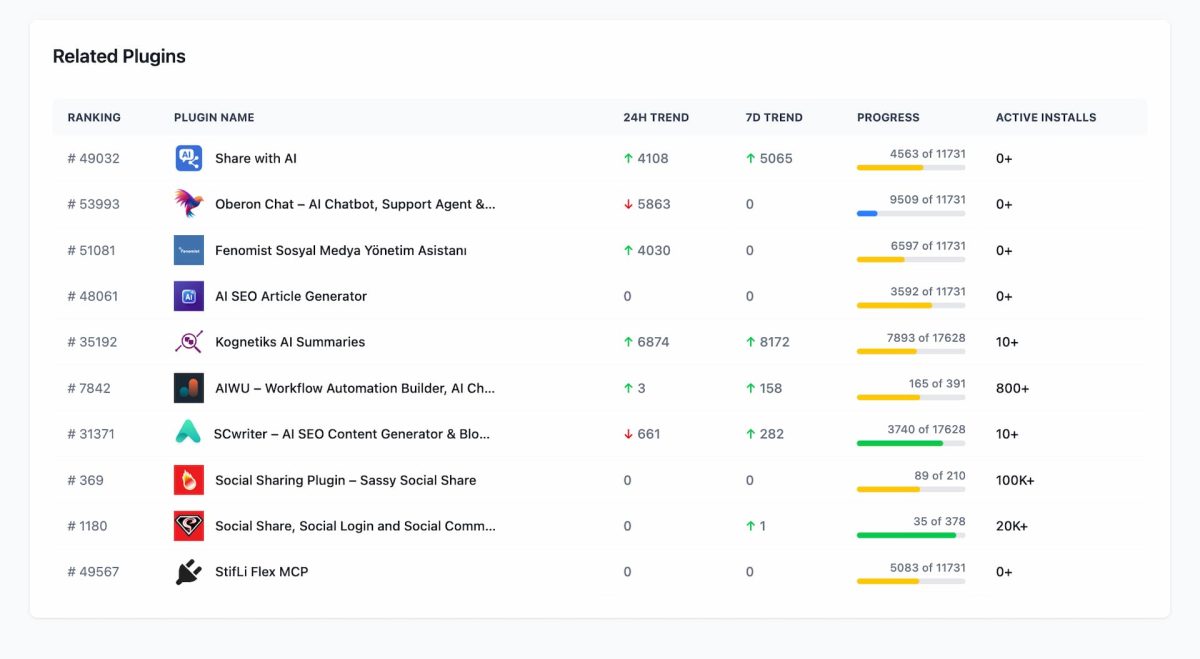This screenshot has width=1200, height=659.
Task: Click the 20K+ active installs value
Action: (x=1012, y=526)
